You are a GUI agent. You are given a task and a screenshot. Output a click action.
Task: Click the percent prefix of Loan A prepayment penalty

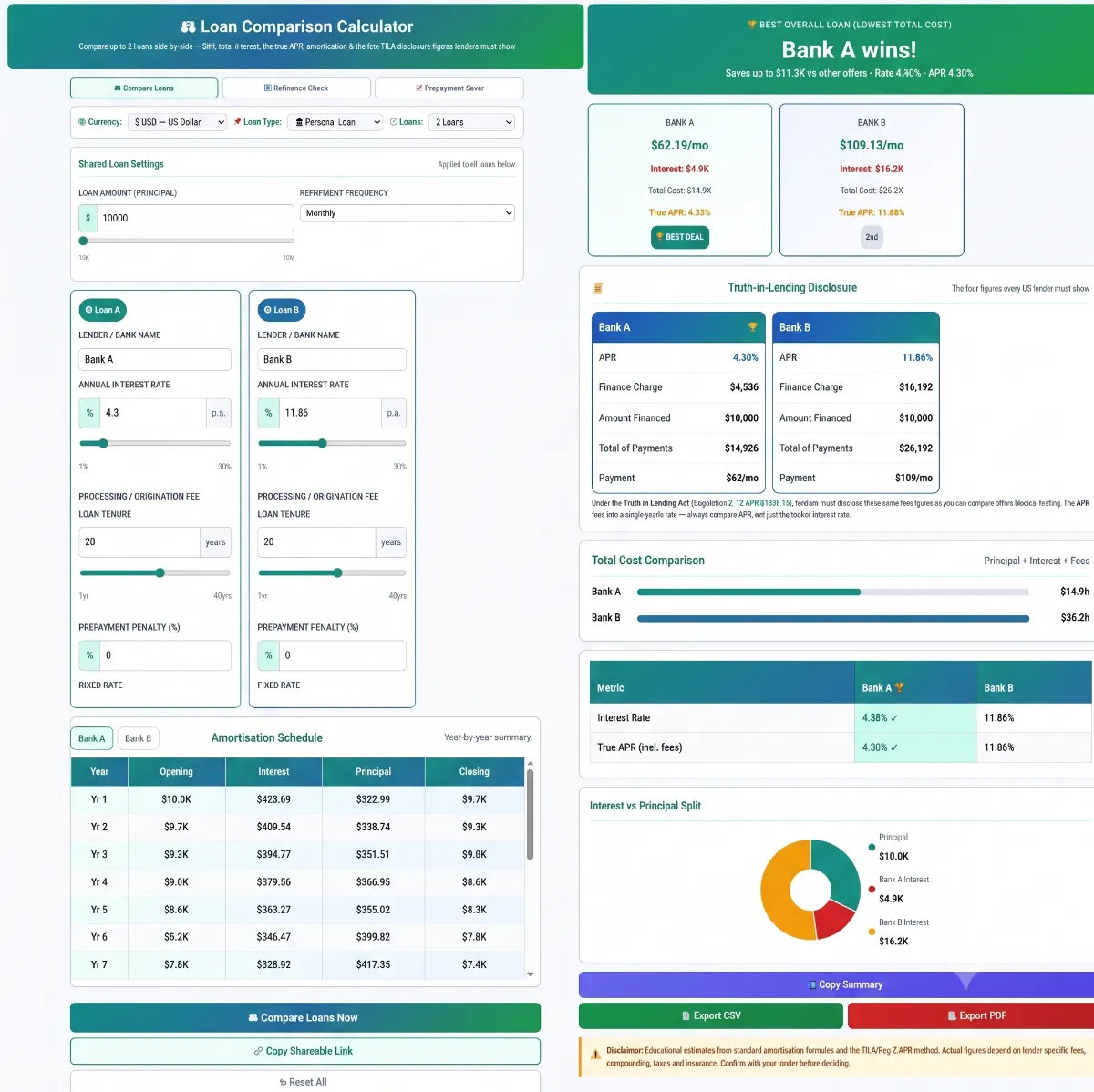pos(89,655)
